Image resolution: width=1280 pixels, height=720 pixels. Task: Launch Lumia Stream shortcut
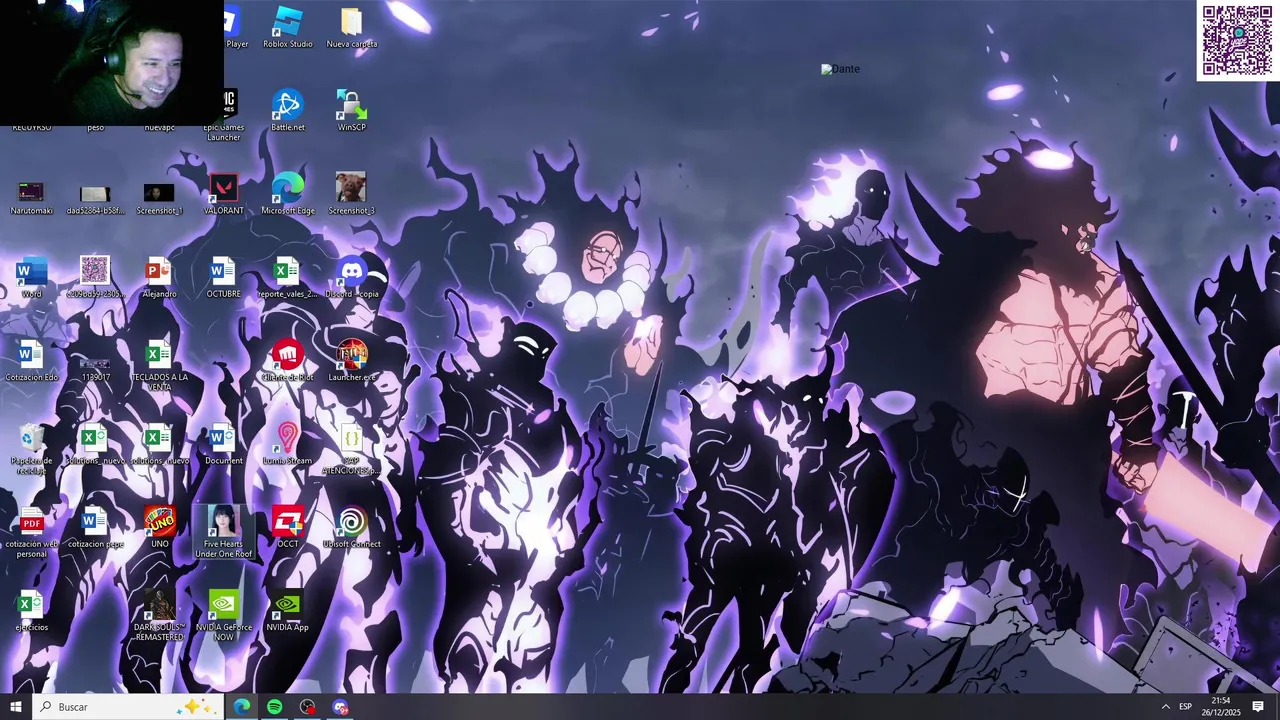(x=287, y=444)
